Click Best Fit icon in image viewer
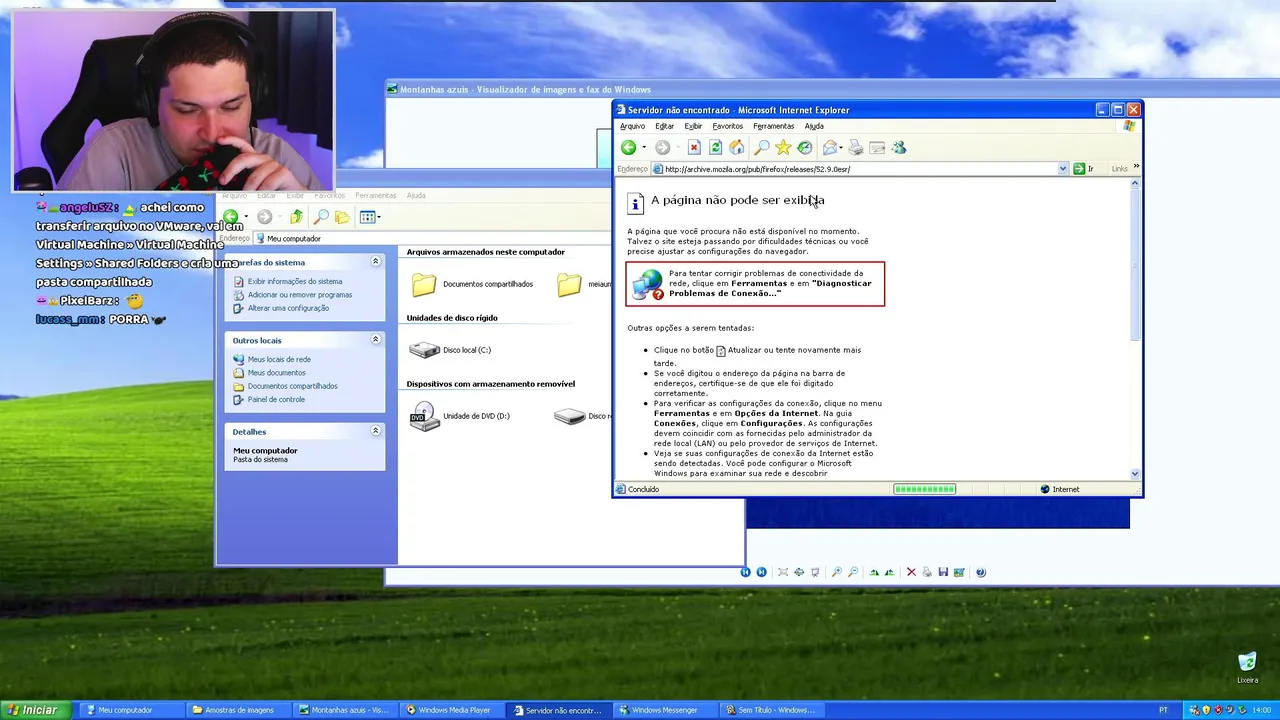Viewport: 1280px width, 720px height. 783,572
